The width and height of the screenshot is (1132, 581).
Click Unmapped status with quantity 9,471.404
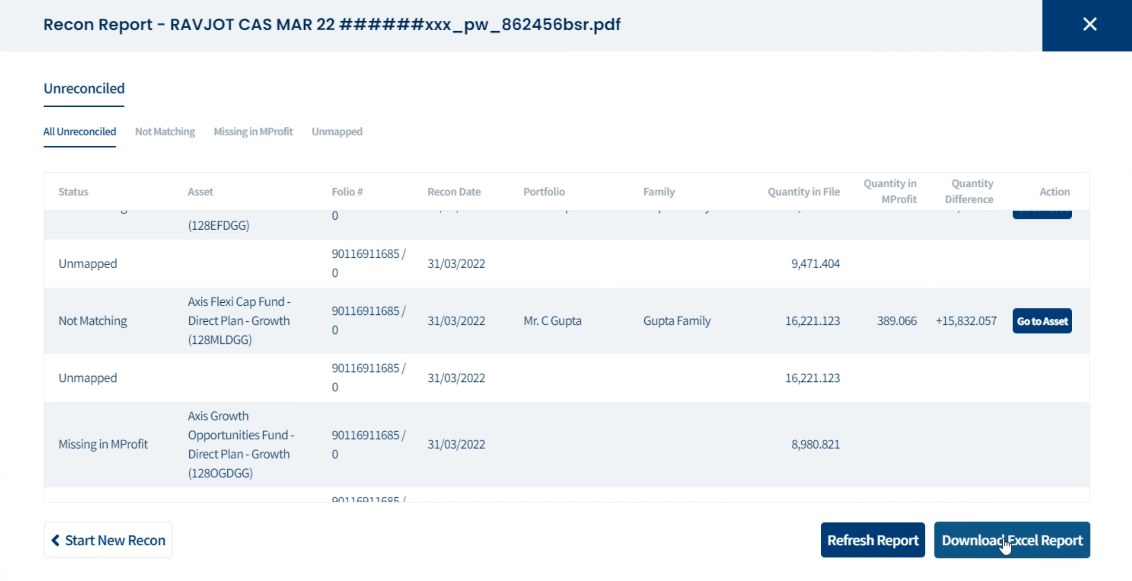(87, 264)
